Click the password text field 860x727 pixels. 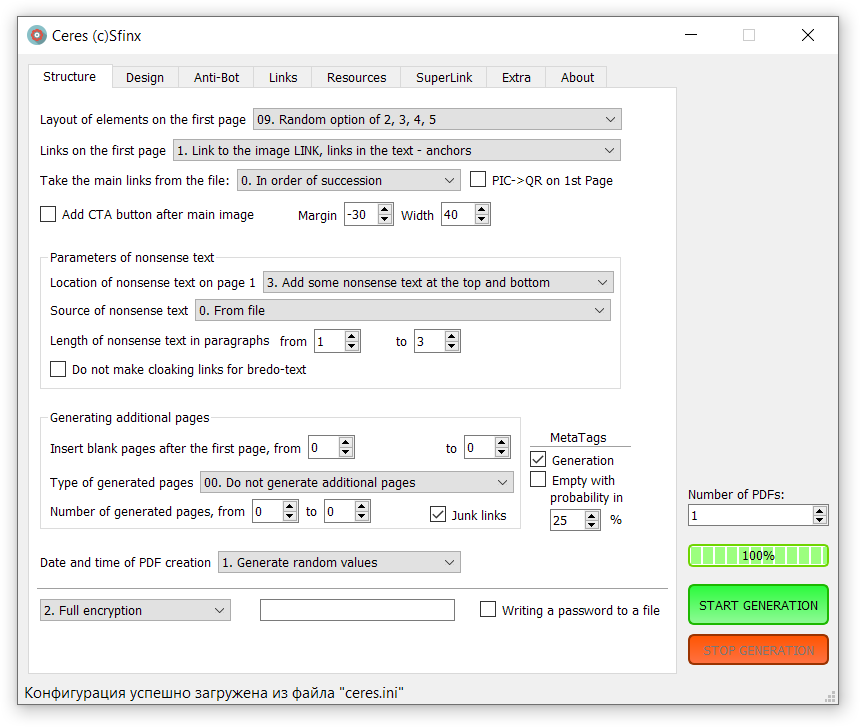click(x=357, y=610)
